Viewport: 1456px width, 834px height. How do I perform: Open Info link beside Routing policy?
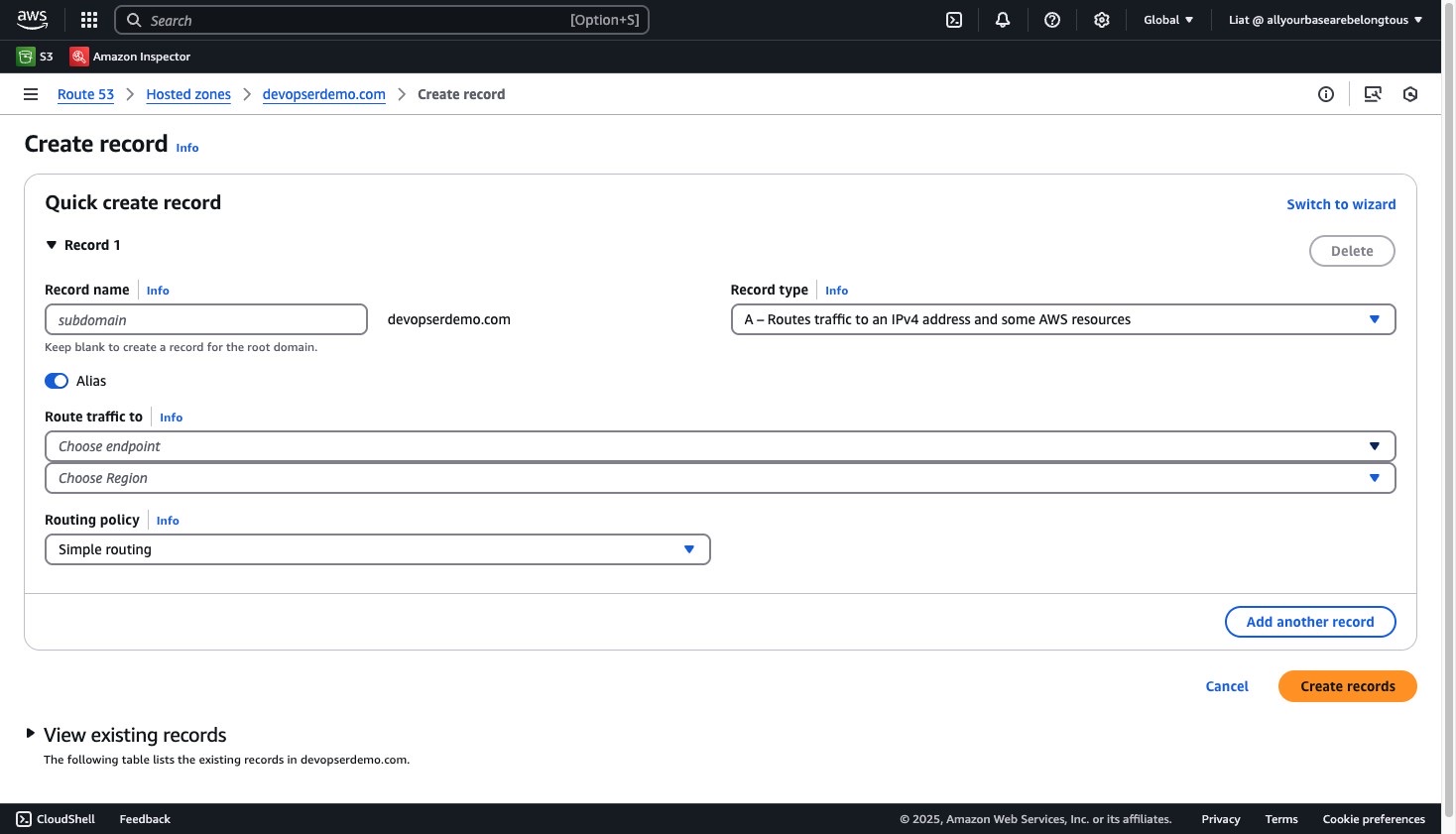tap(168, 521)
